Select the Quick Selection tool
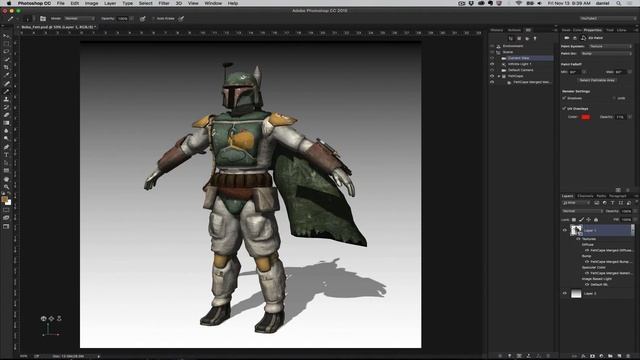 click(6, 60)
